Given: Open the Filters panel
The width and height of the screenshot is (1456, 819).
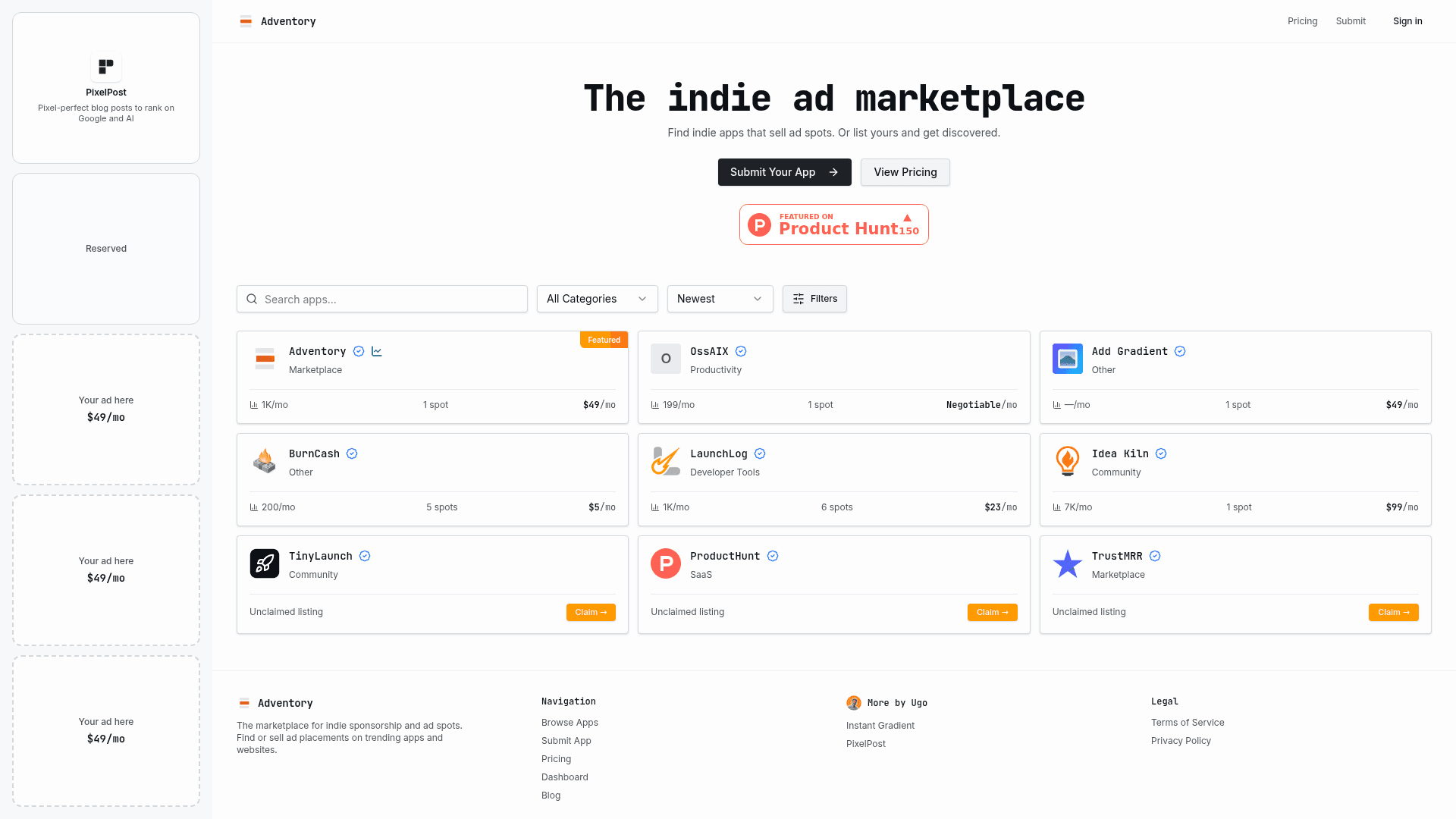Looking at the screenshot, I should [814, 299].
